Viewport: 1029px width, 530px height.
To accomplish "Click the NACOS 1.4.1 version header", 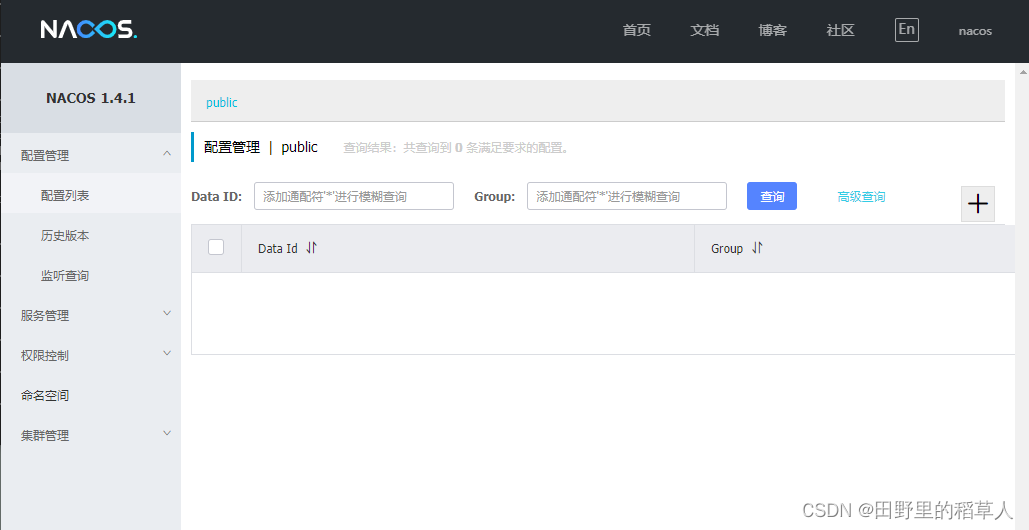I will tap(91, 98).
